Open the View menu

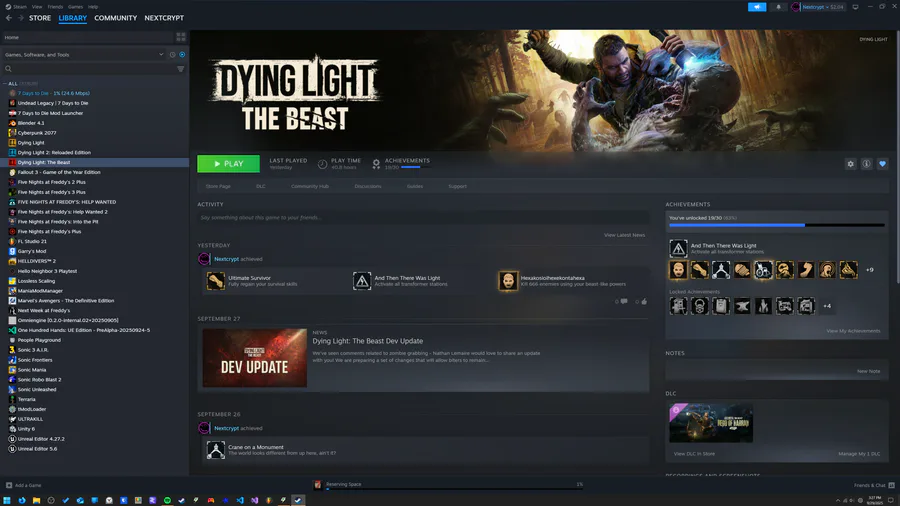(x=37, y=7)
